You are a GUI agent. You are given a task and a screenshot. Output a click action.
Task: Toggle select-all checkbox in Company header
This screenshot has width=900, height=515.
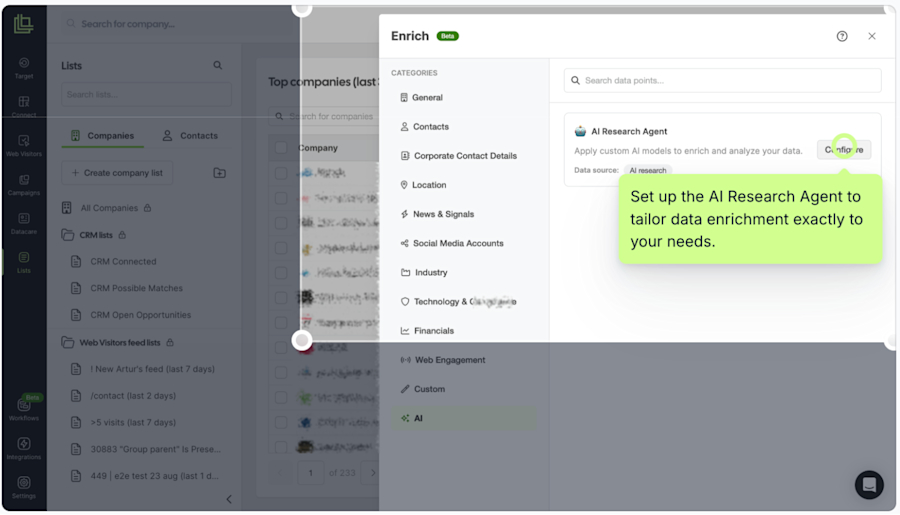(281, 148)
